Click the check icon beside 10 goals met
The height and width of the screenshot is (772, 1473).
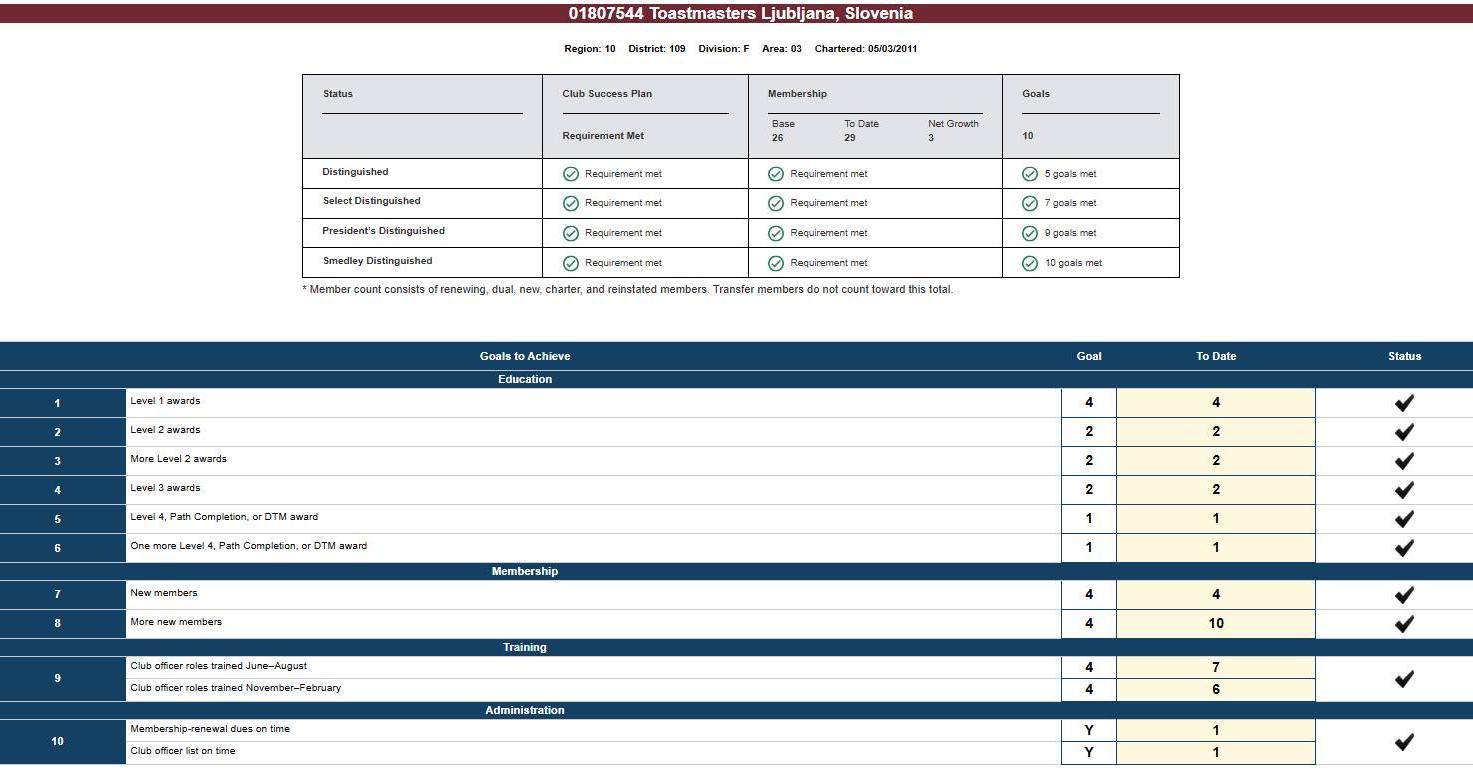[1030, 263]
